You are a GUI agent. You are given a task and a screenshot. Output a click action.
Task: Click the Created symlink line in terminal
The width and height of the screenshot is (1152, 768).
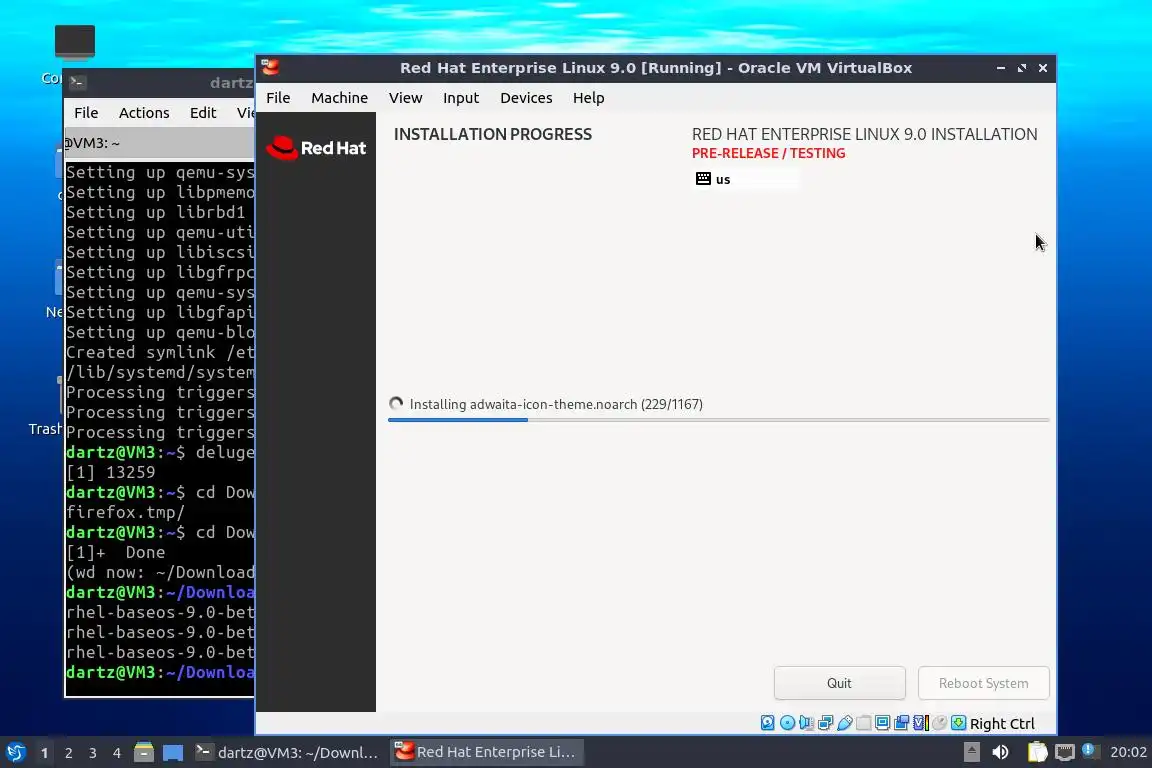(160, 352)
